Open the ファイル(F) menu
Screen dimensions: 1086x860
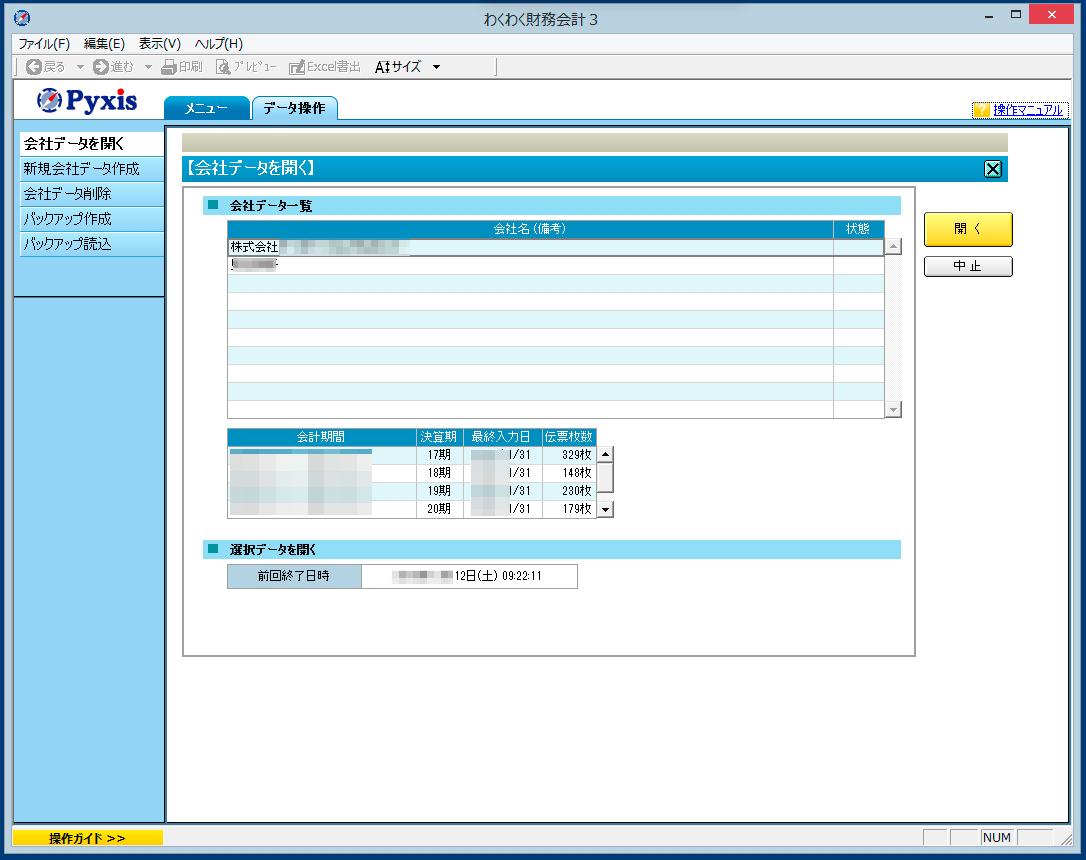coord(44,44)
